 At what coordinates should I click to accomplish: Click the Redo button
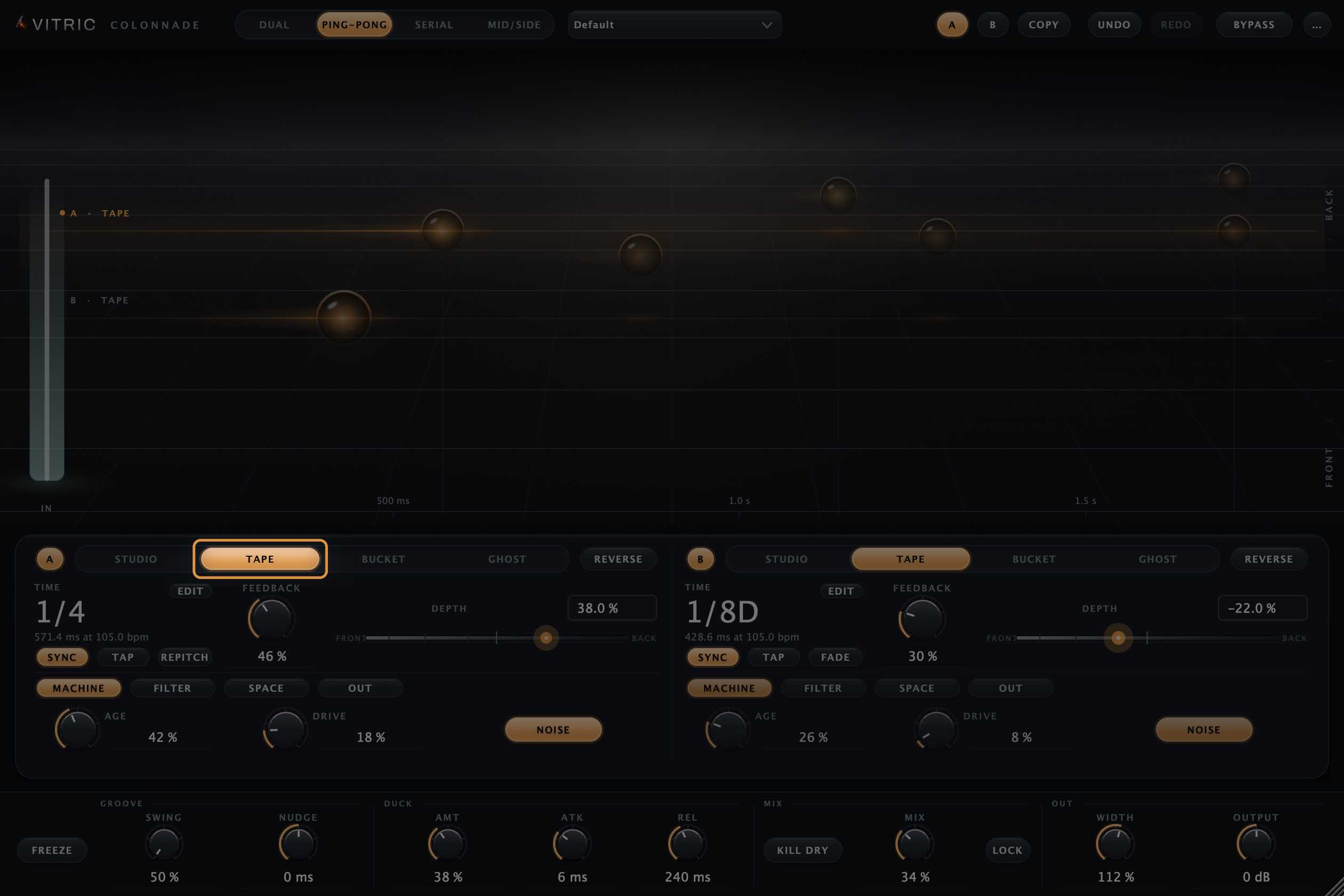(1176, 25)
